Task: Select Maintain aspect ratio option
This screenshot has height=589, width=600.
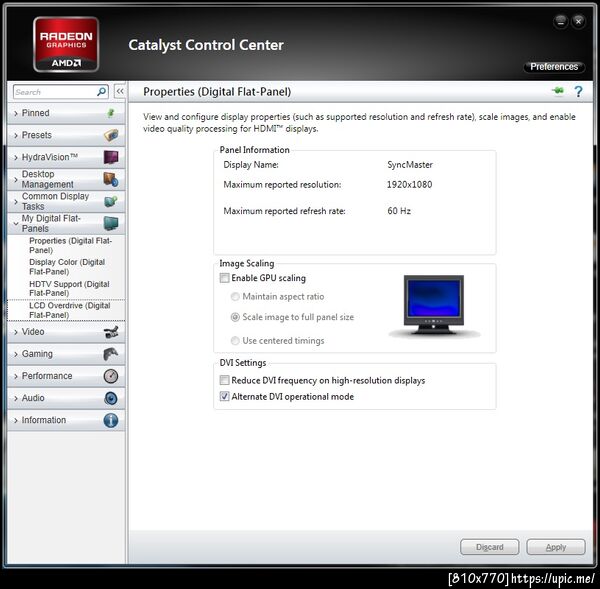Action: point(235,297)
